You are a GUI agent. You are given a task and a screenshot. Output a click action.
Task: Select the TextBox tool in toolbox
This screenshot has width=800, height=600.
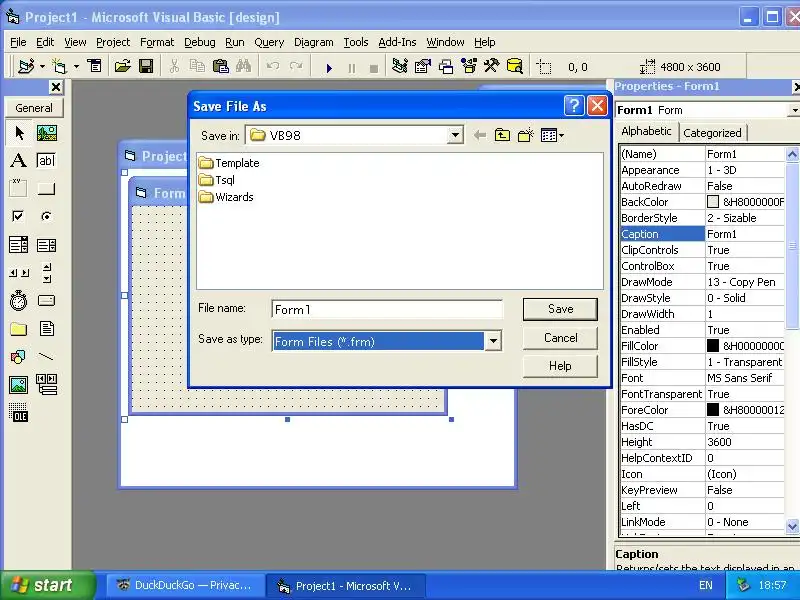(x=46, y=161)
